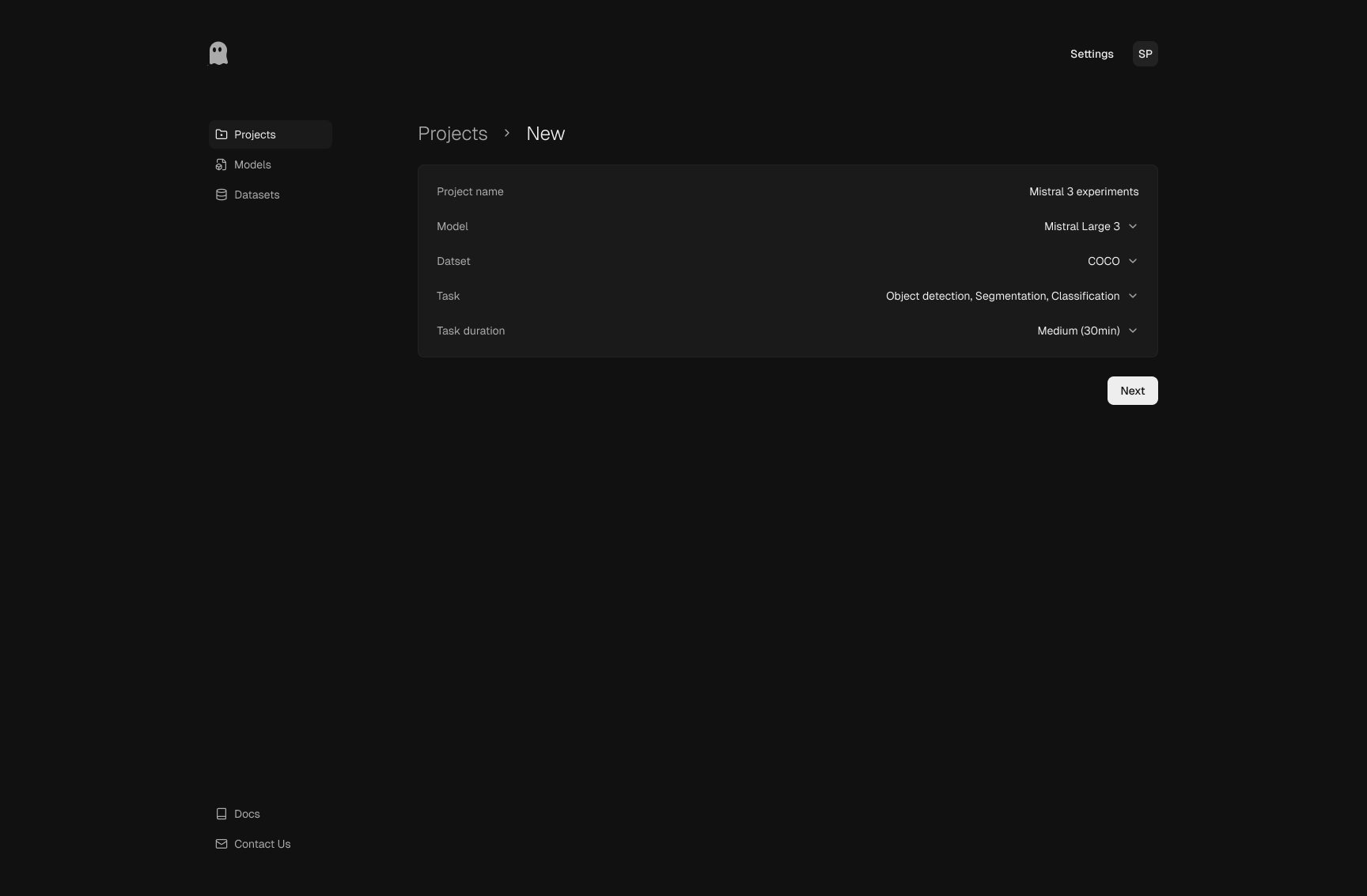Change Task duration from Medium (30min)
The height and width of the screenshot is (896, 1367).
coord(1085,331)
